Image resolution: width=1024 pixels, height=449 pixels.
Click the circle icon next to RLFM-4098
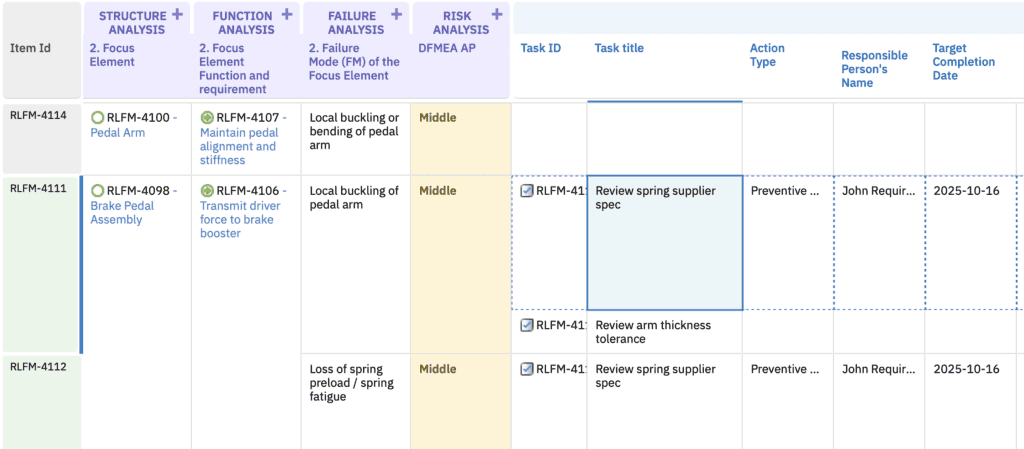(97, 191)
